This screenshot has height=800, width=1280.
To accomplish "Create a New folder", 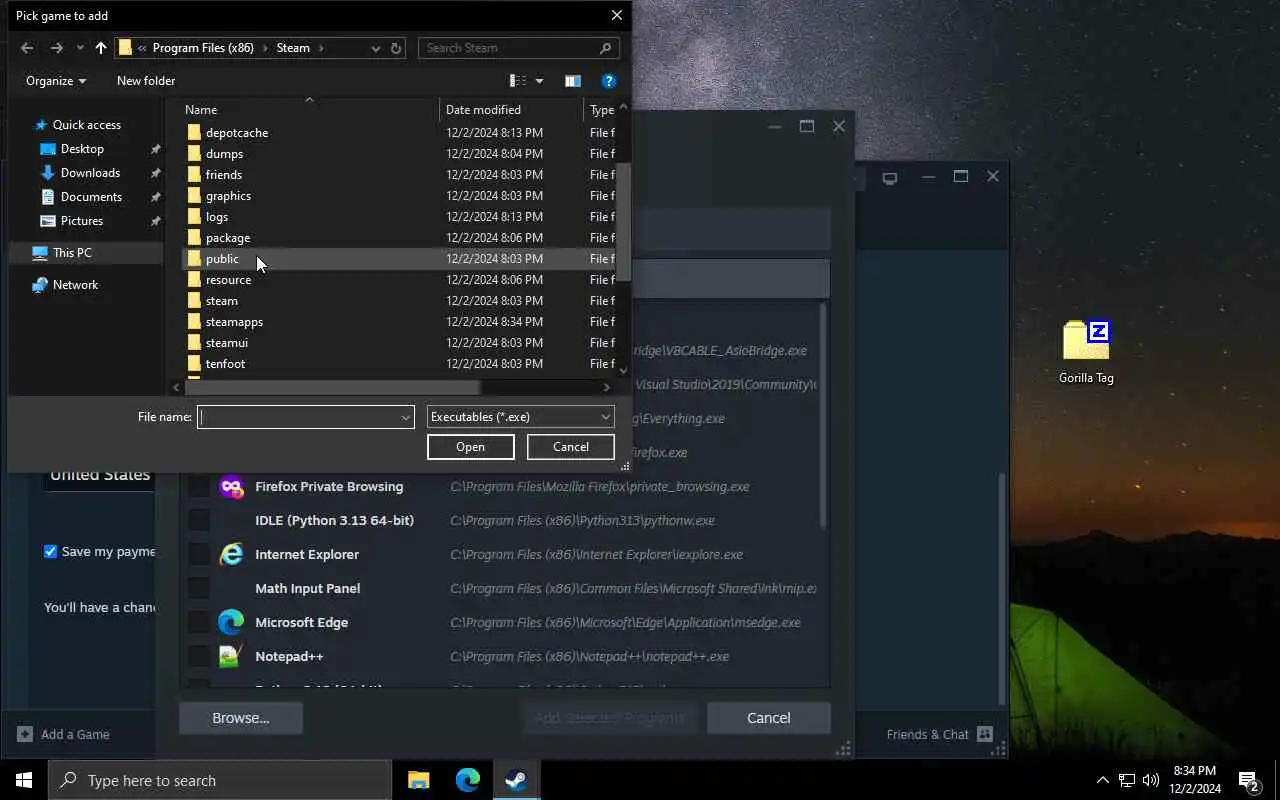I will point(146,81).
